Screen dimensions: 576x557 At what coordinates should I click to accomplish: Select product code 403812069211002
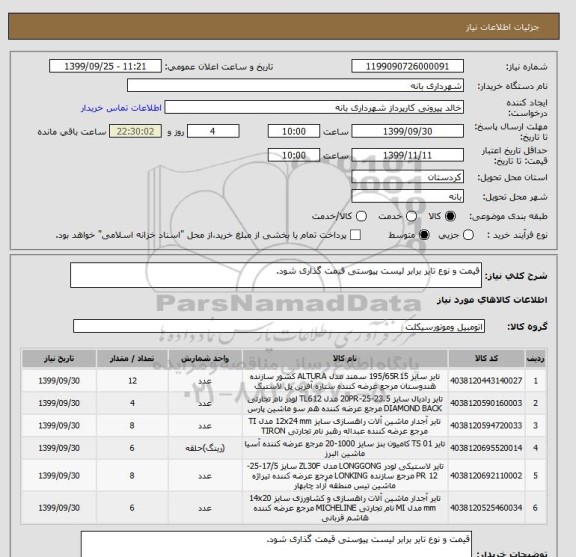(486, 476)
